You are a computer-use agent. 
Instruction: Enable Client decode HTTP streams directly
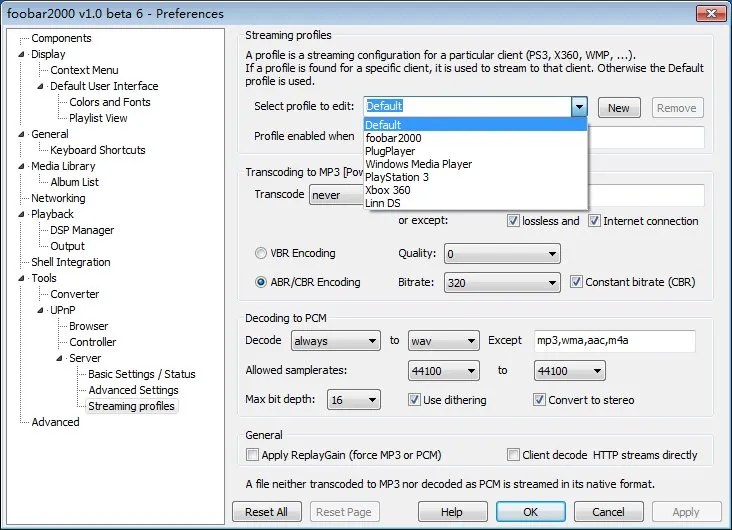[x=513, y=455]
